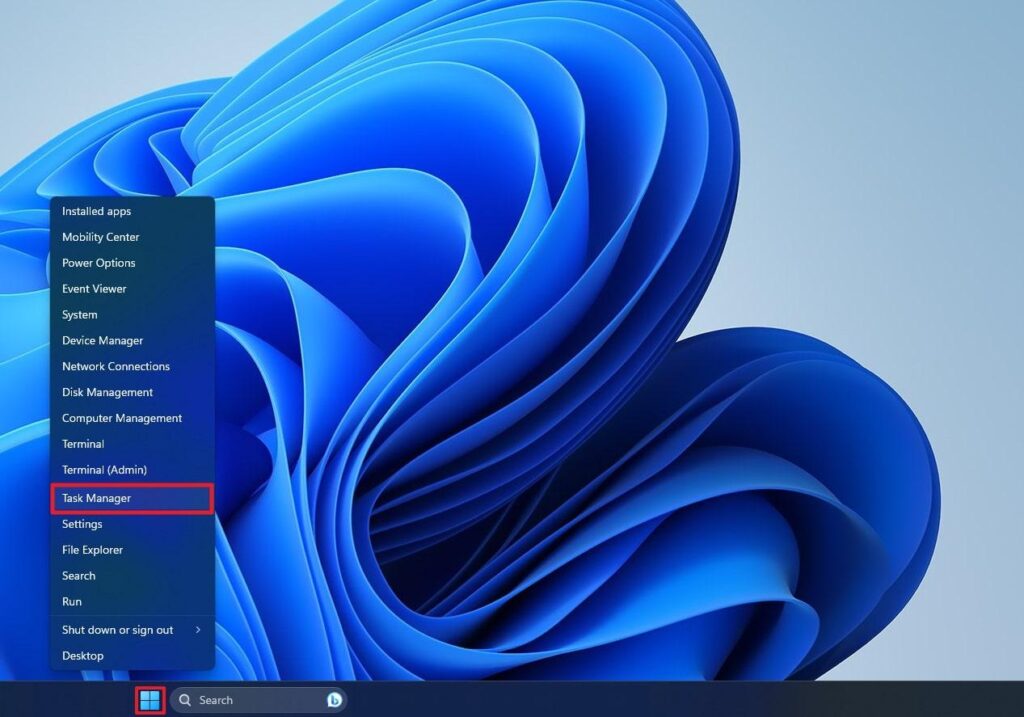The height and width of the screenshot is (717, 1024).
Task: Select Settings in the power menu
Action: click(x=133, y=524)
